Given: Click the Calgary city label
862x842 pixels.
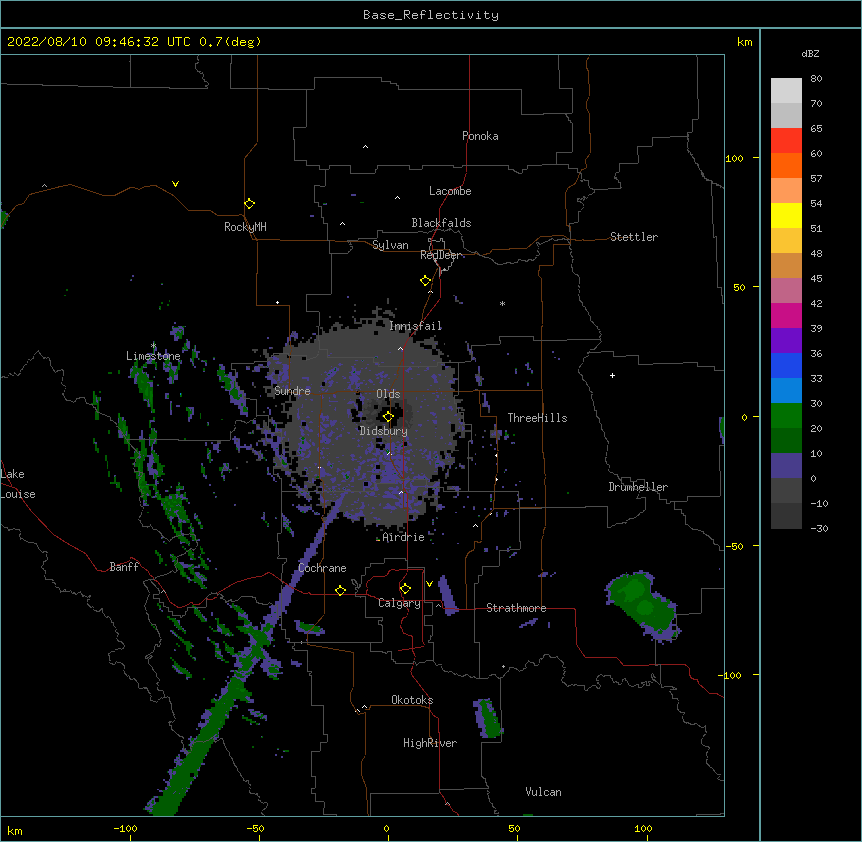Looking at the screenshot, I should (x=399, y=603).
